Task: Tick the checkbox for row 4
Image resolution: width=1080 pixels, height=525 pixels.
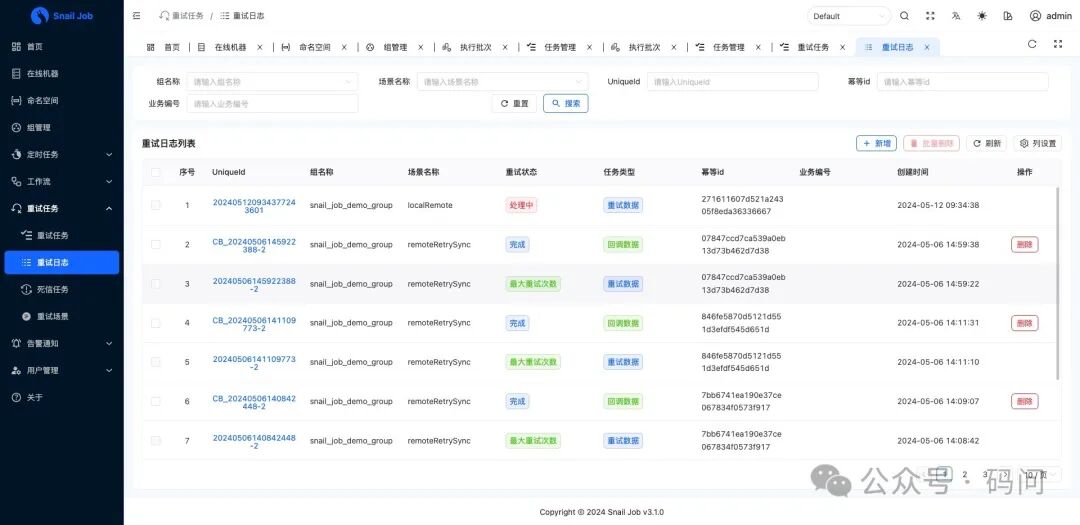Action: pyautogui.click(x=156, y=322)
